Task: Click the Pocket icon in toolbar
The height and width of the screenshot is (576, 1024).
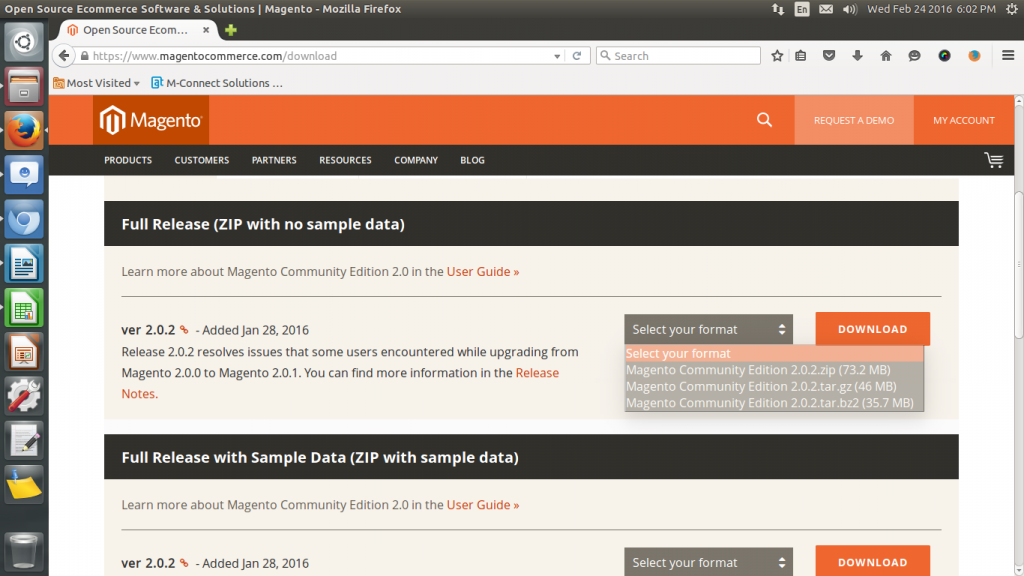Action: [x=829, y=56]
